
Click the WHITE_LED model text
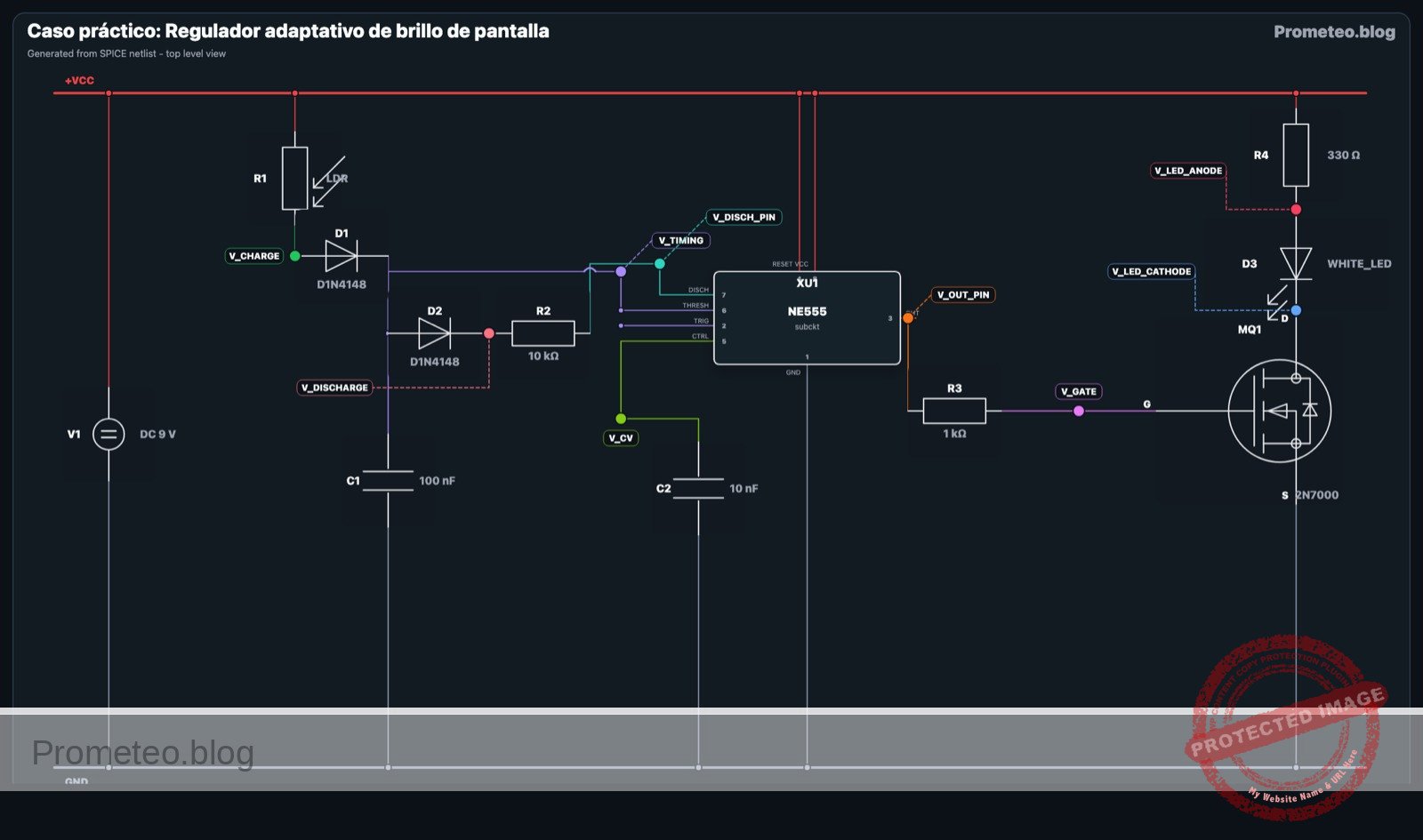[1359, 264]
